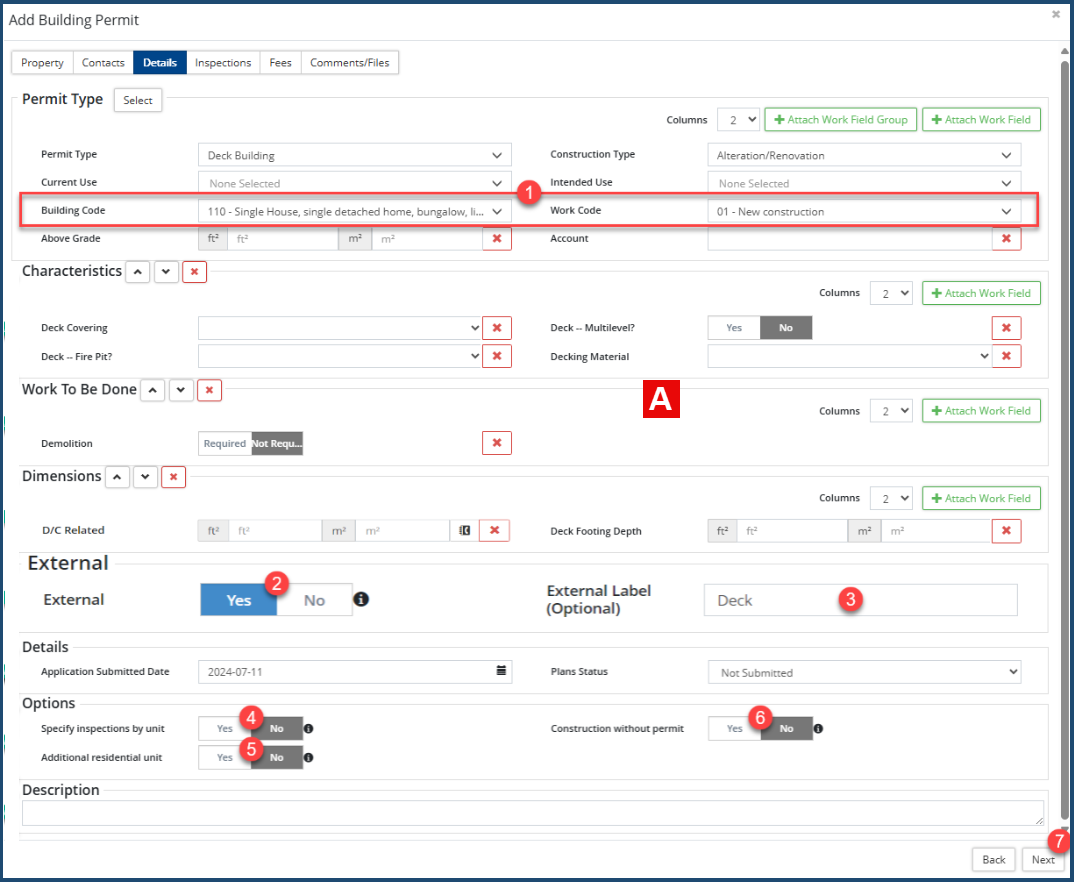
Task: Show info for Specify inspections by unit
Action: pos(308,729)
